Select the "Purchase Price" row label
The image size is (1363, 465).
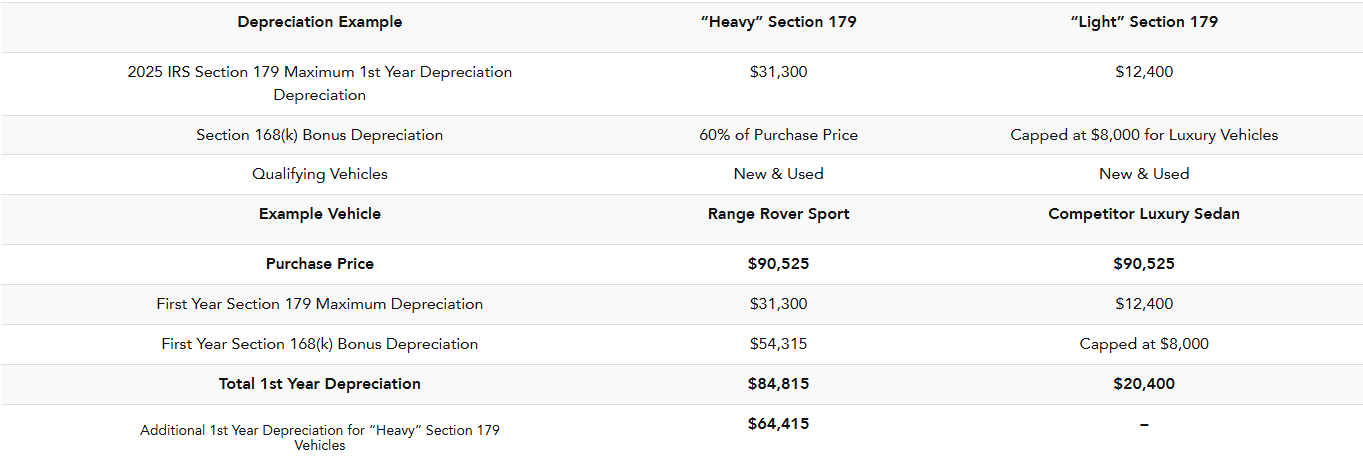click(x=319, y=264)
